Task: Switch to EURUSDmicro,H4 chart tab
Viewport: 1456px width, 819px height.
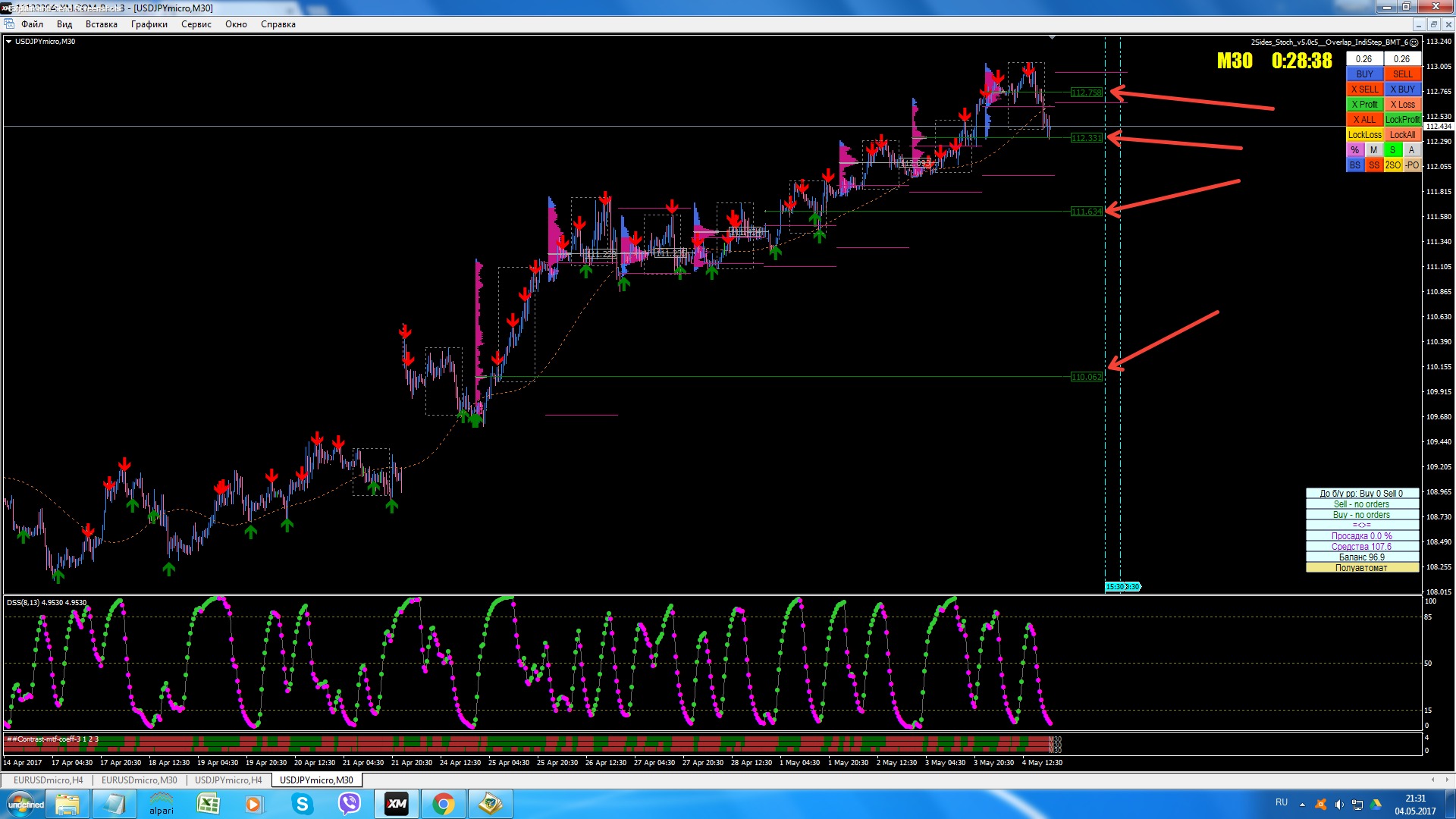Action: point(48,780)
